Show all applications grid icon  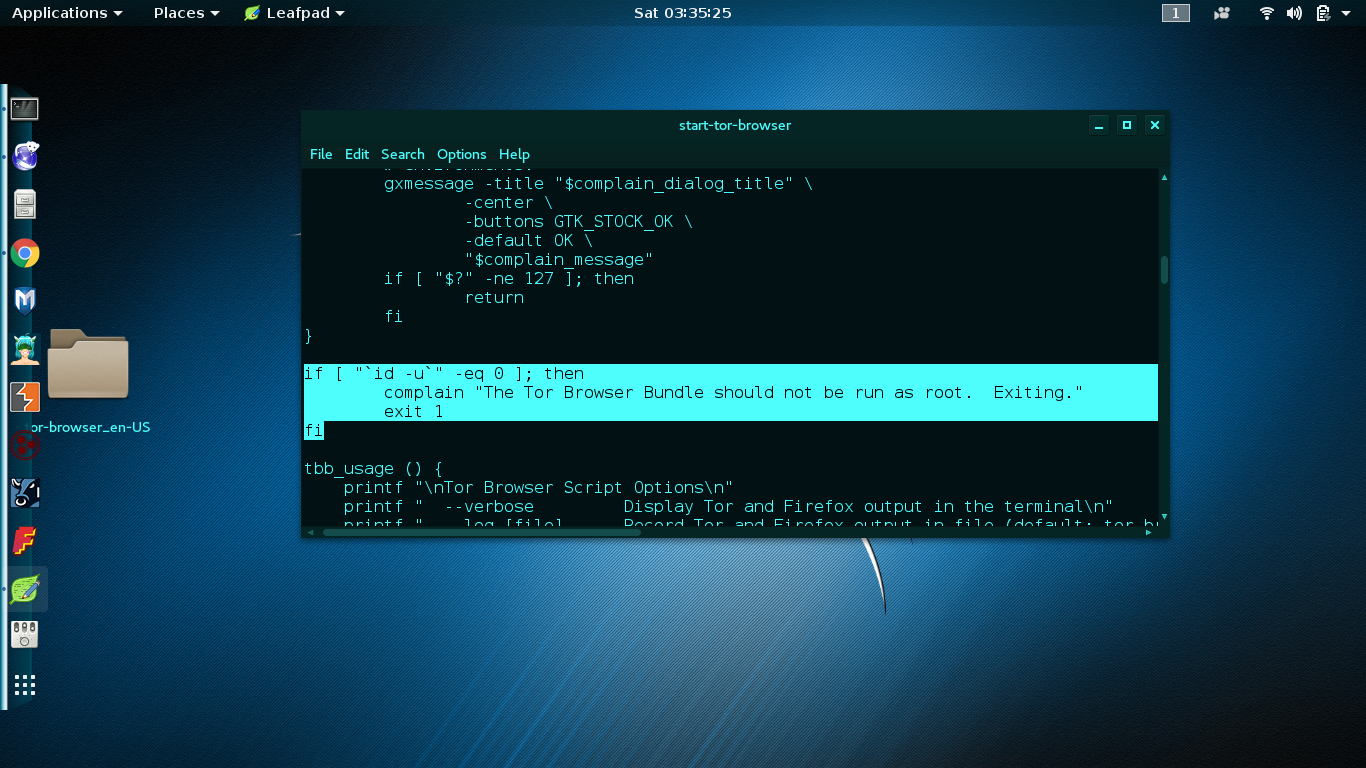25,685
